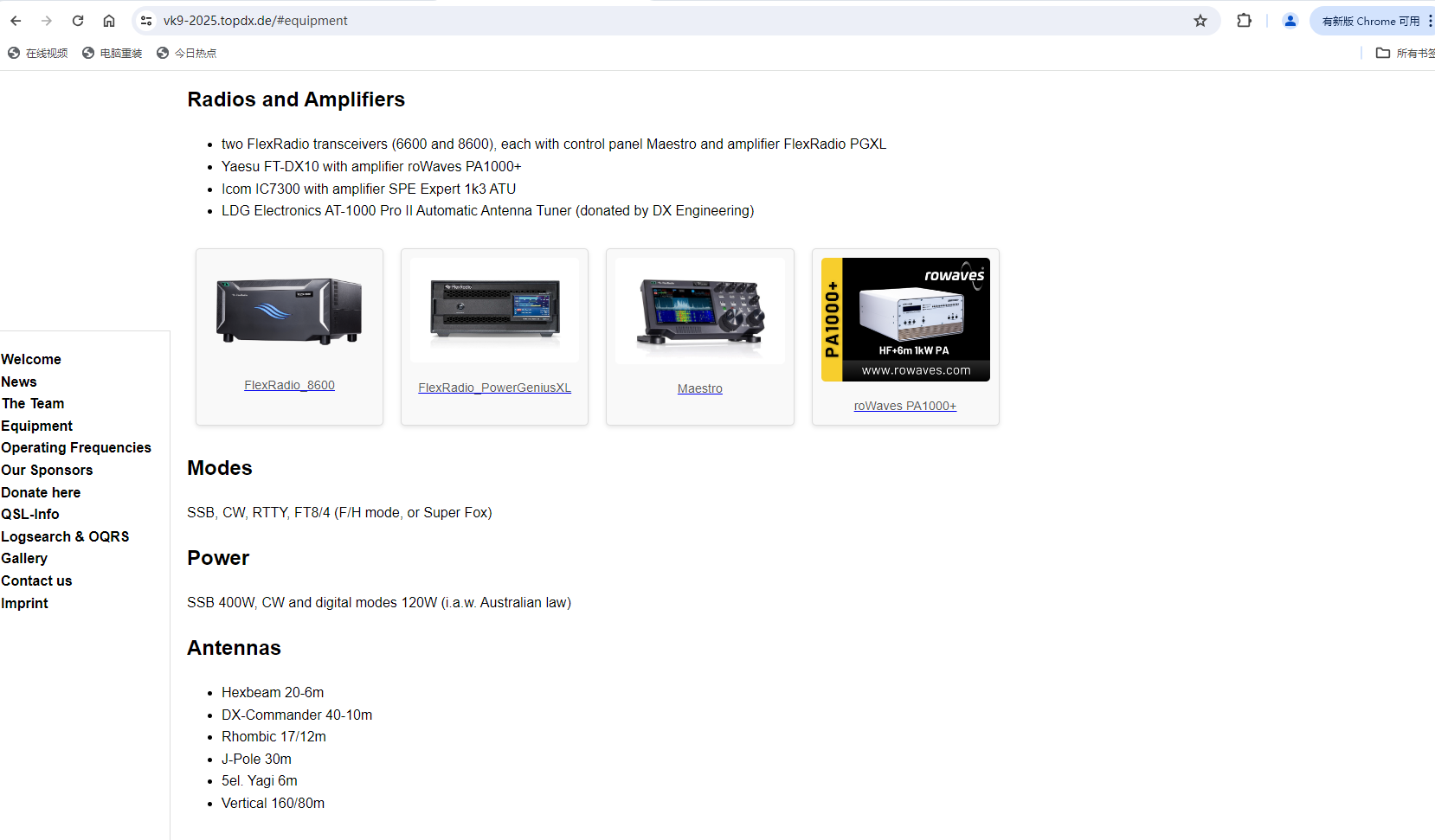Viewport: 1435px width, 840px height.
Task: Open QSL-Info sidebar item
Action: [30, 514]
